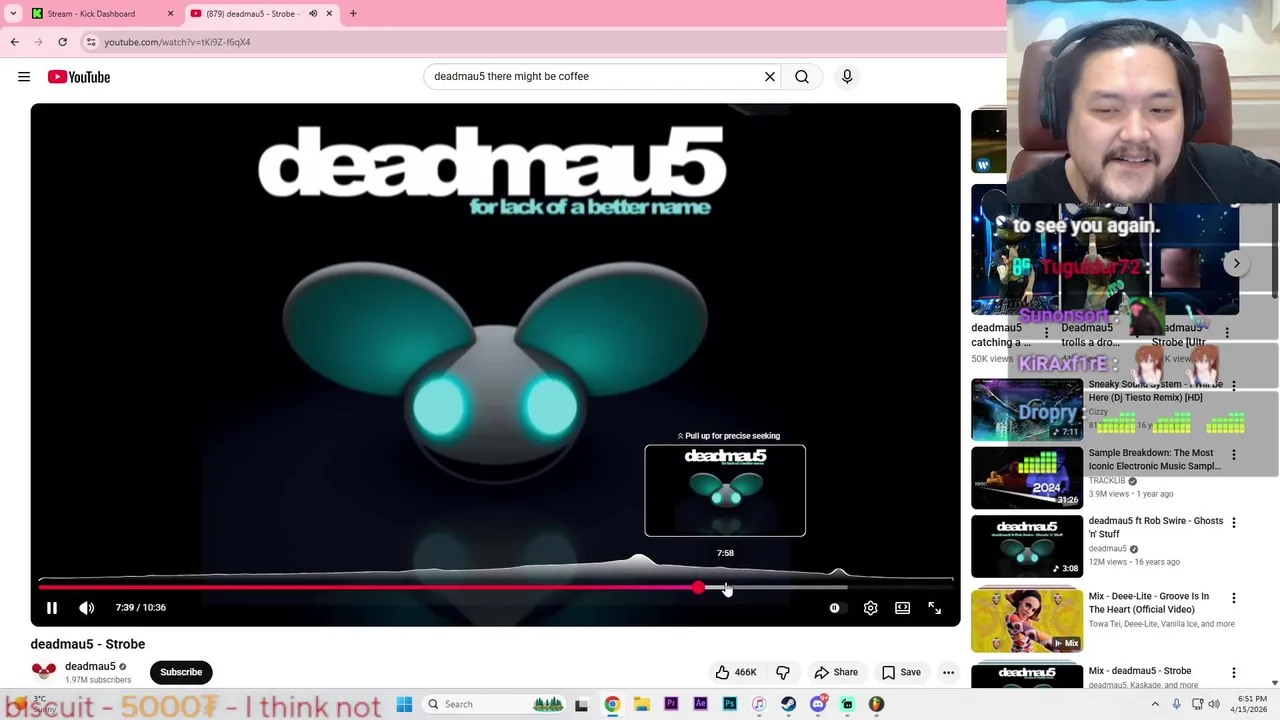
Task: Select the deadmau5 - Strobe browser tab
Action: pyautogui.click(x=253, y=14)
